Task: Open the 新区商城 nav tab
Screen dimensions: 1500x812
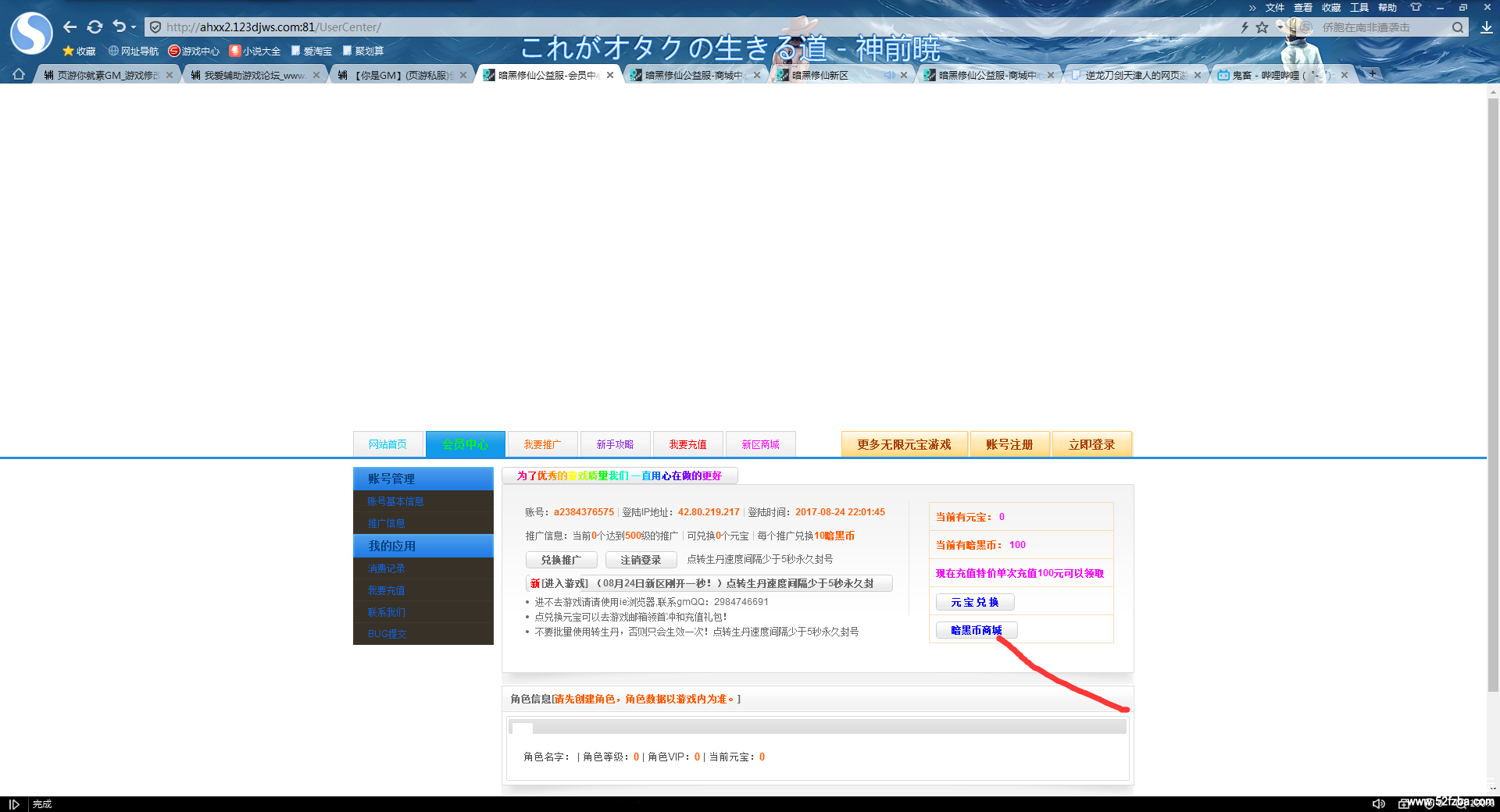Action: 761,444
